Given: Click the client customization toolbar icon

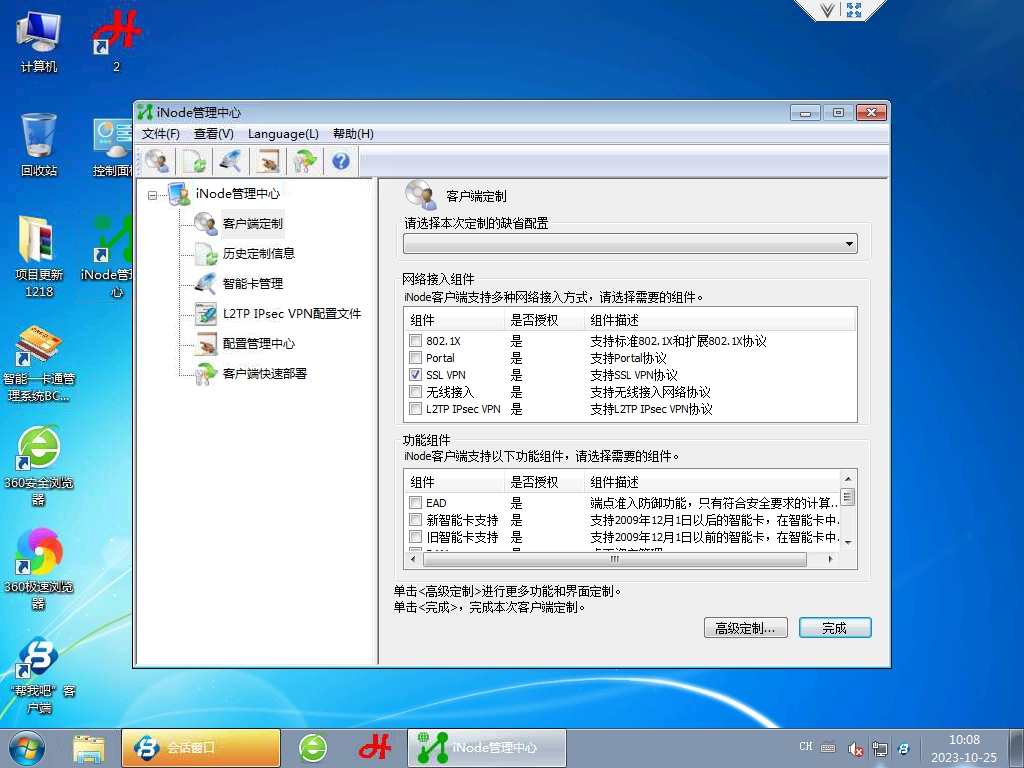Looking at the screenshot, I should point(157,161).
